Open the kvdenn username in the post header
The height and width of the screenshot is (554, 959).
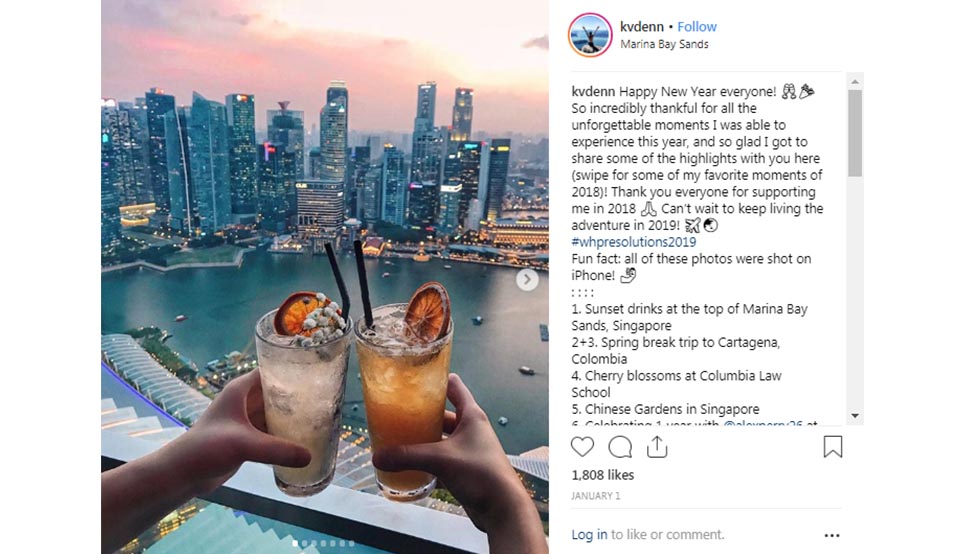642,27
